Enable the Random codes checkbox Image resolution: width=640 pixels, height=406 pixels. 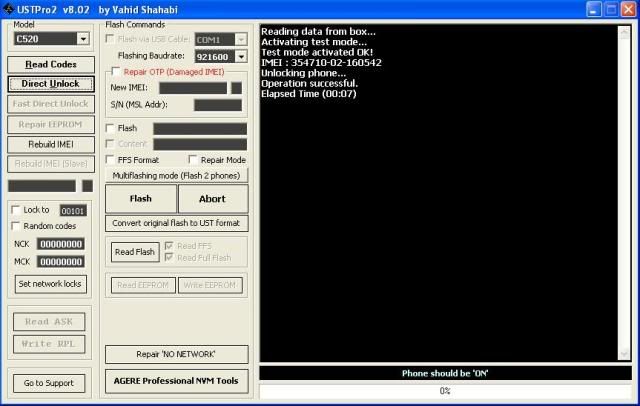[x=16, y=226]
